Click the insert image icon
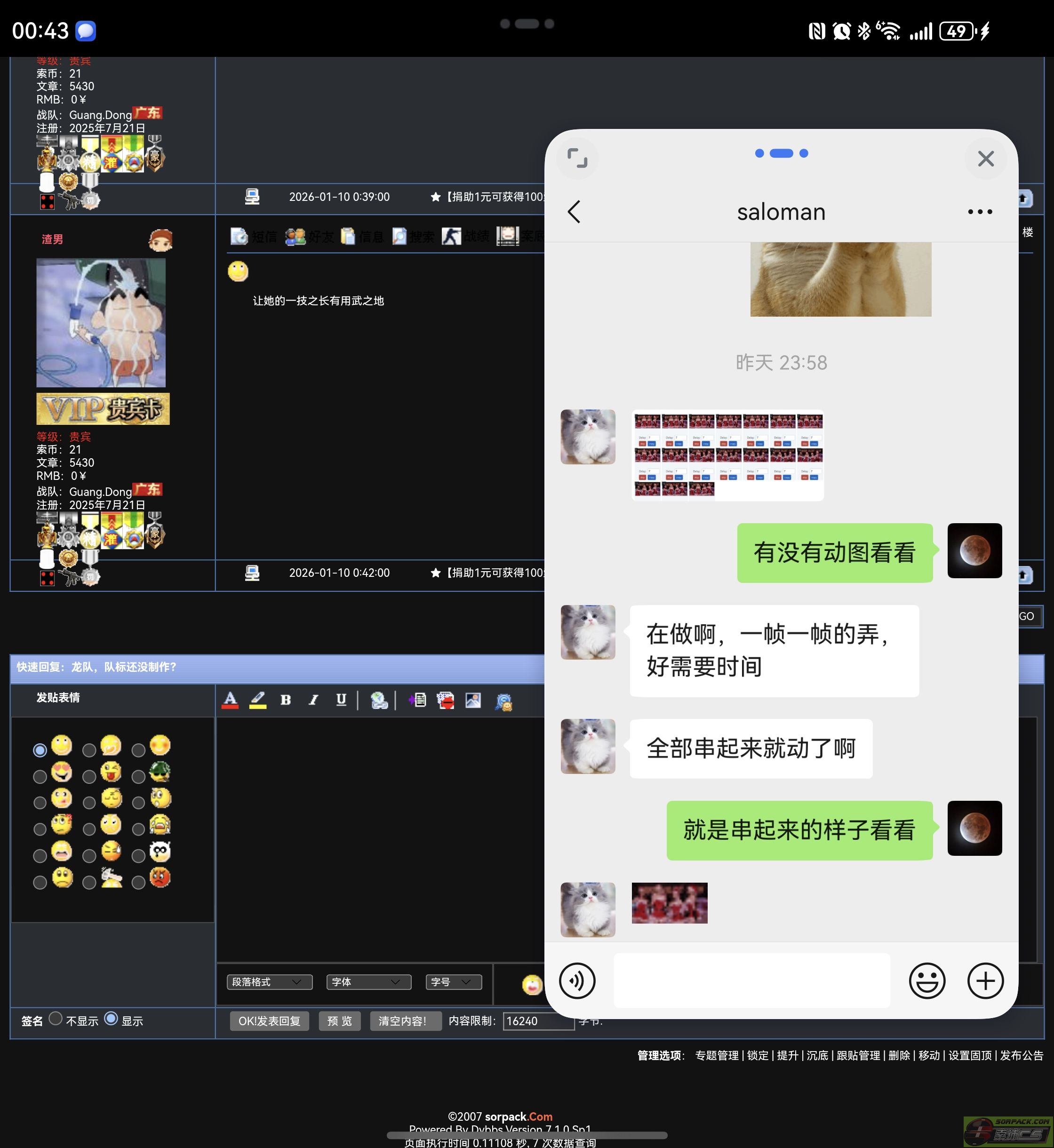Image resolution: width=1054 pixels, height=1148 pixels. [x=473, y=700]
